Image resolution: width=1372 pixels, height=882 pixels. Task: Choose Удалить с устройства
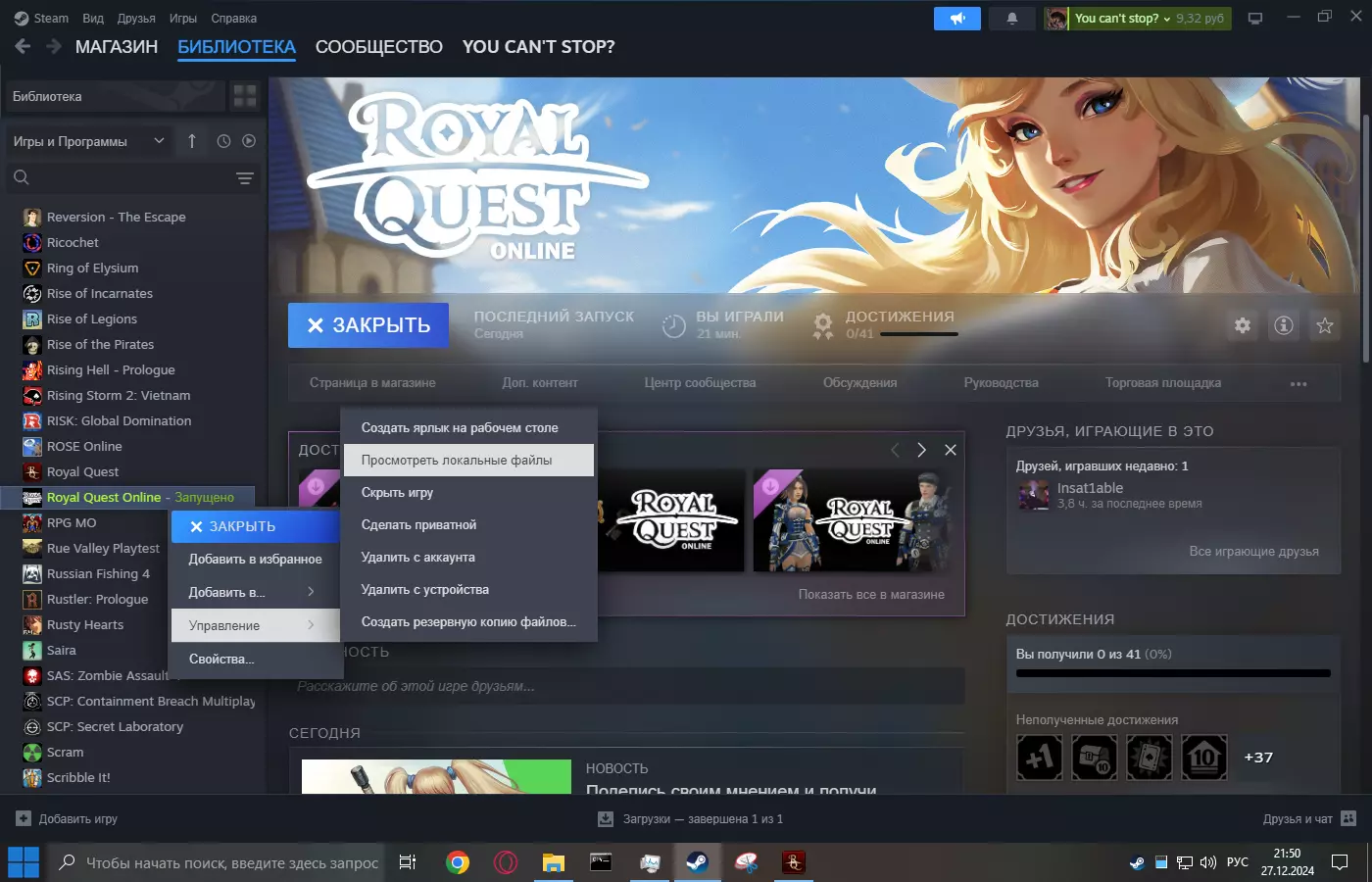tap(468, 589)
